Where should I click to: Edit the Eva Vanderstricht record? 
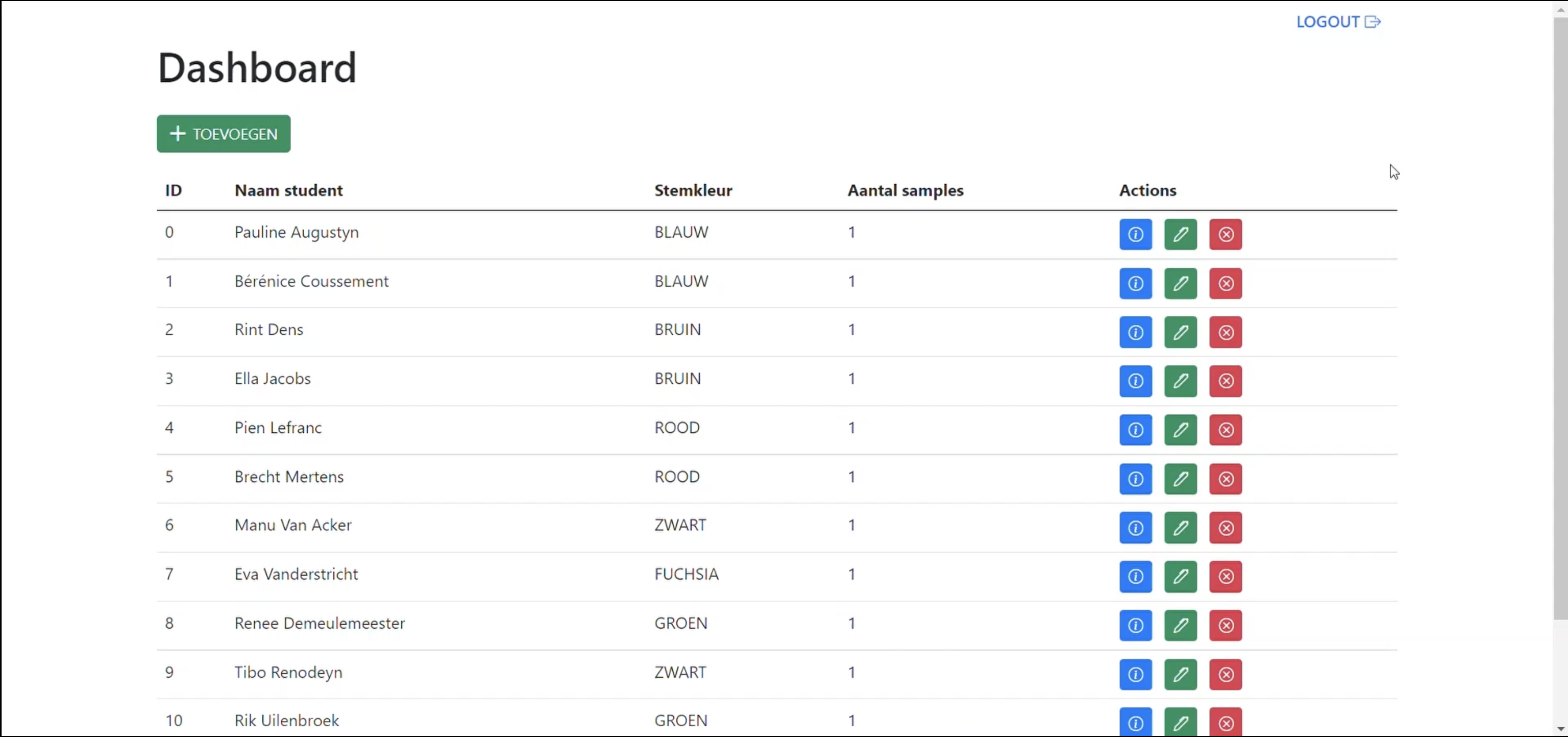point(1180,576)
